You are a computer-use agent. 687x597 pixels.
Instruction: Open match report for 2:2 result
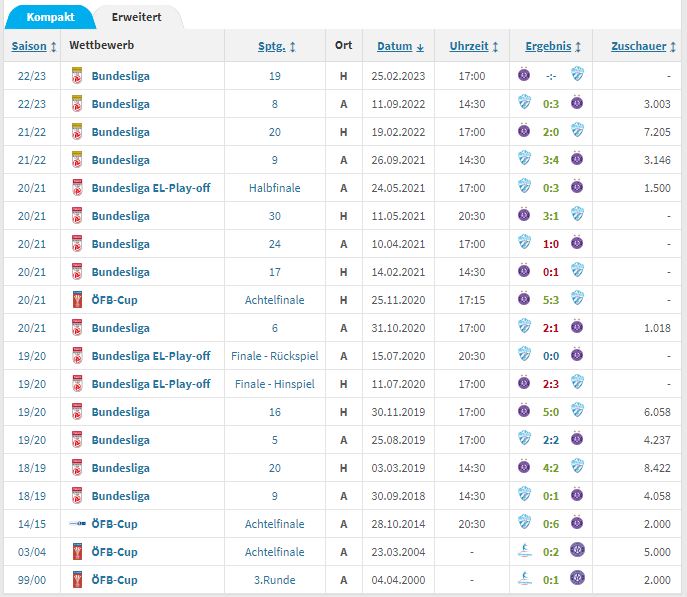click(551, 440)
